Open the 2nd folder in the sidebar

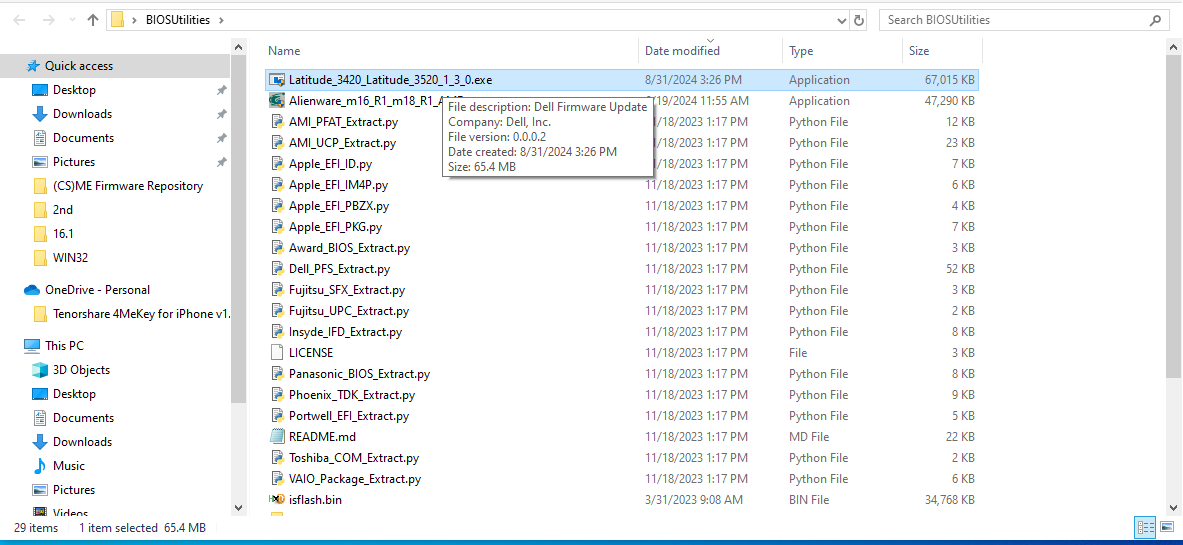click(63, 210)
